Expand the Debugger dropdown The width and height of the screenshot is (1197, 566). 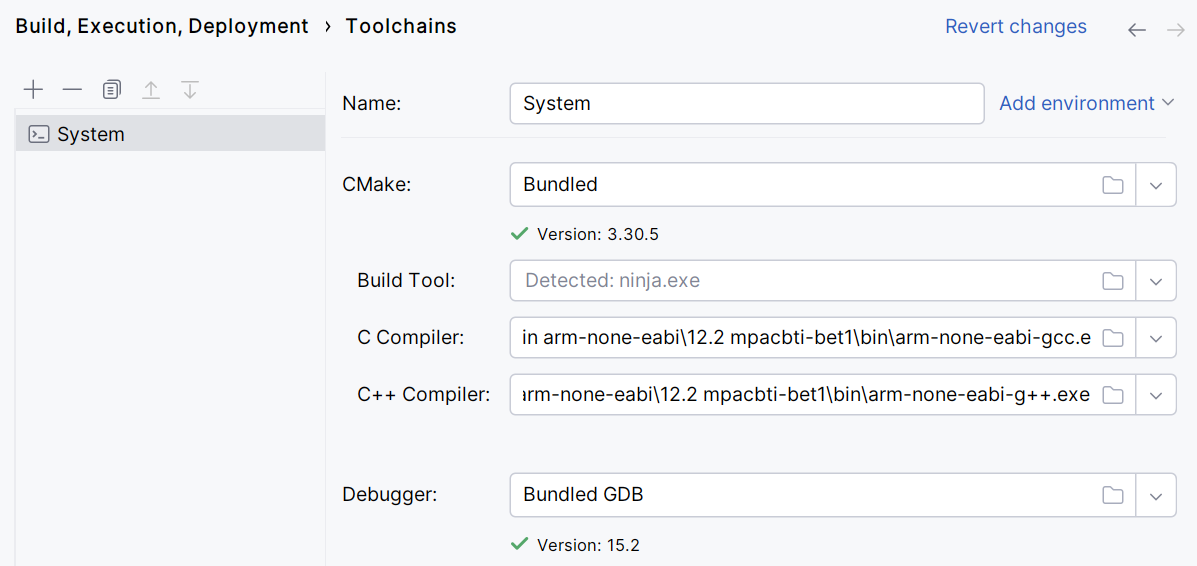click(x=1156, y=495)
